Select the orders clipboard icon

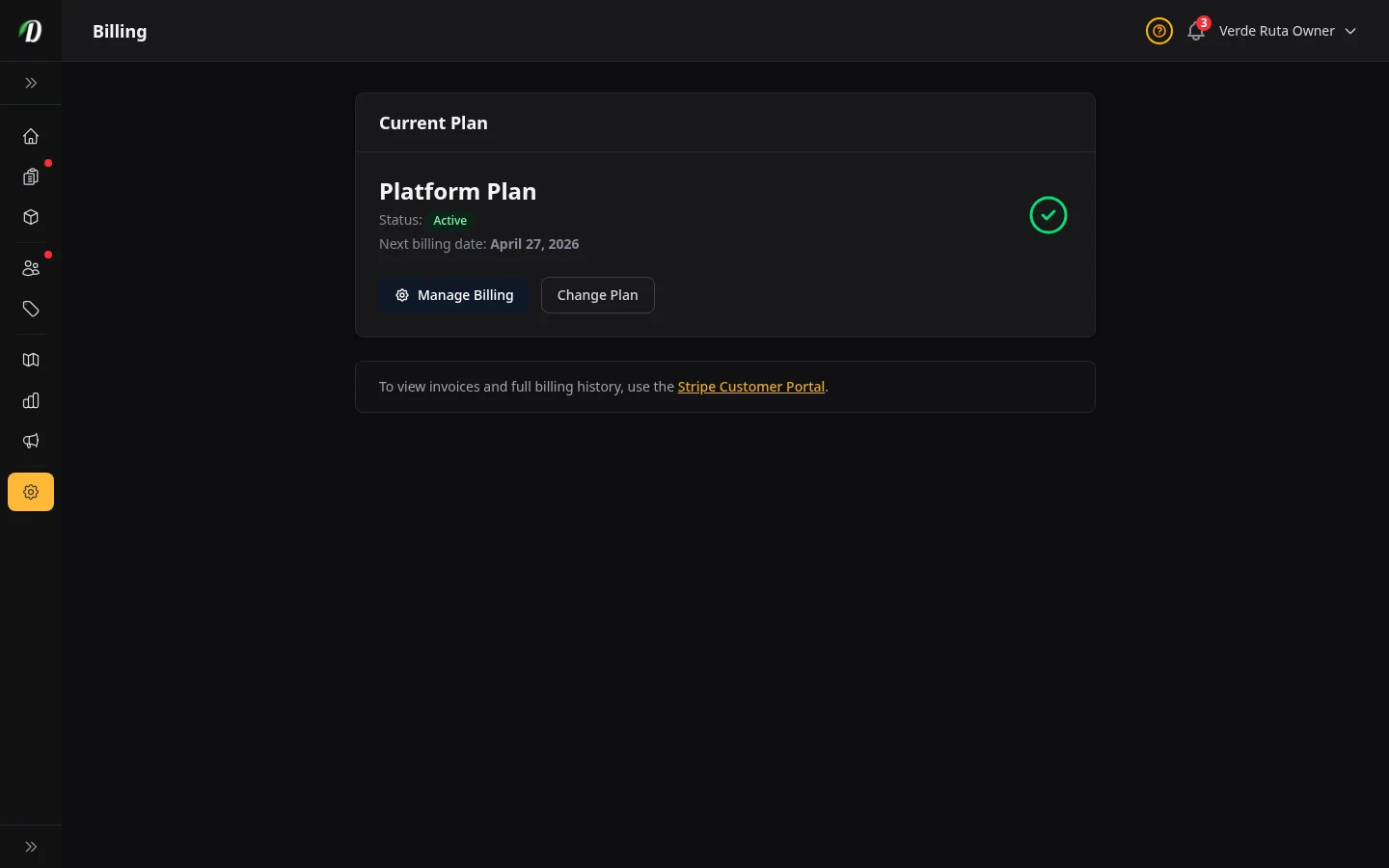(31, 177)
